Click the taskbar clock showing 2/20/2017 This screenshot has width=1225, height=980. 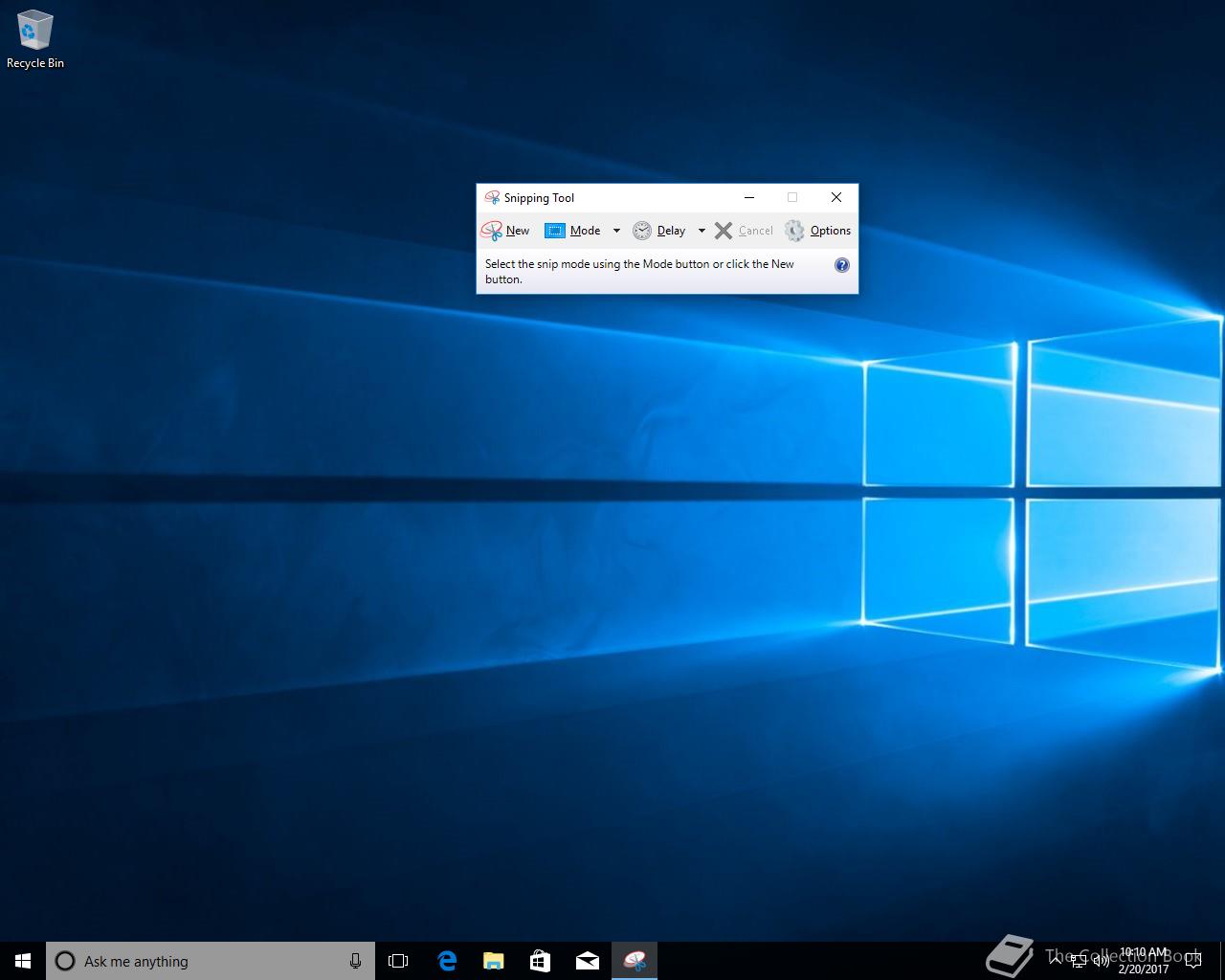pos(1144,961)
